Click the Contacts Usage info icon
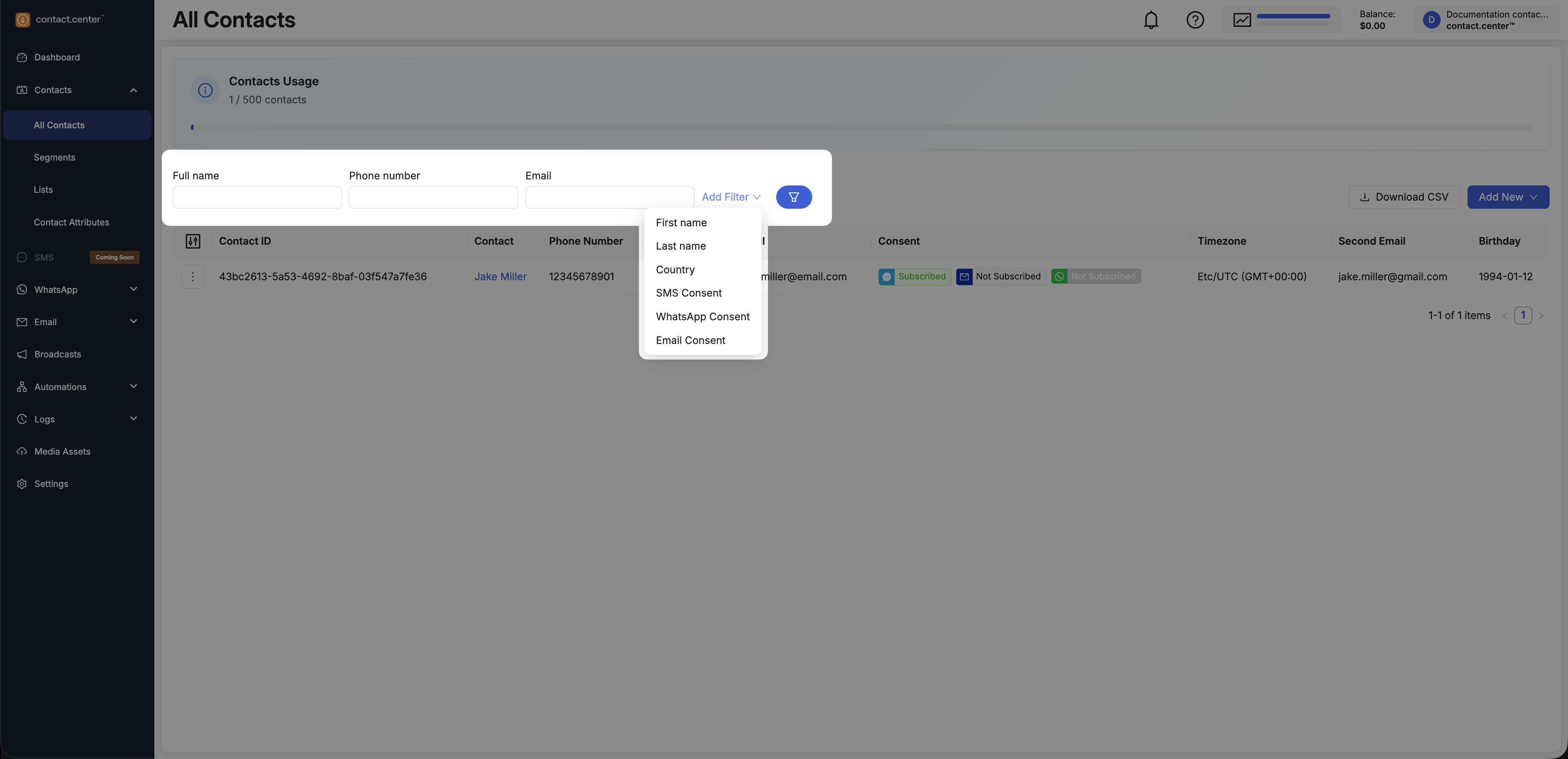The image size is (1568, 759). coord(205,90)
